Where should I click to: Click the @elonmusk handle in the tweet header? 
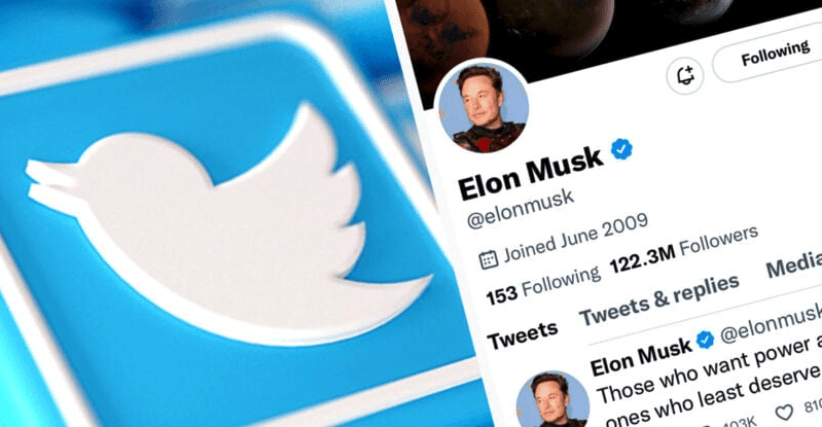tap(771, 324)
